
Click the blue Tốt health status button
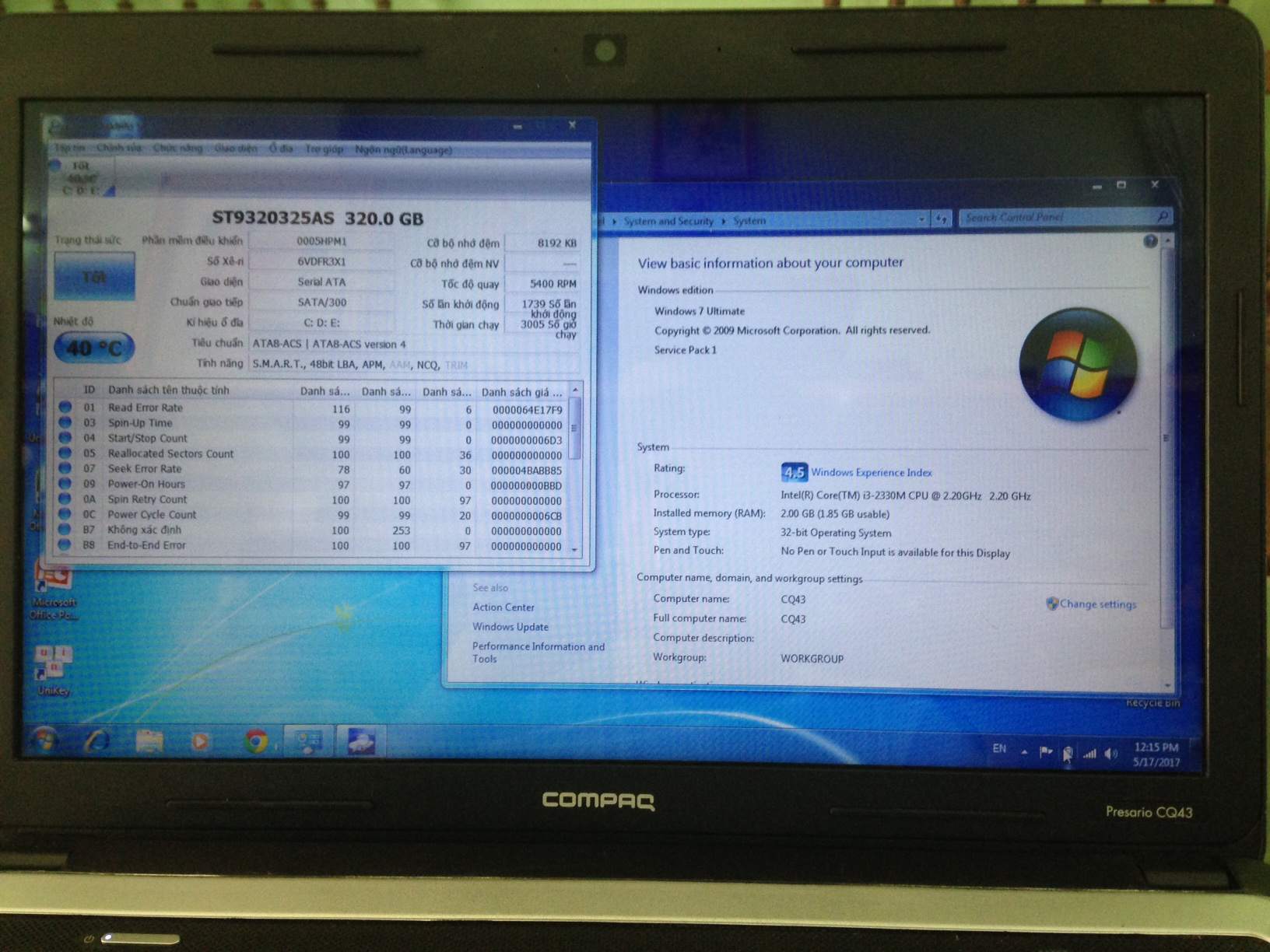[94, 276]
